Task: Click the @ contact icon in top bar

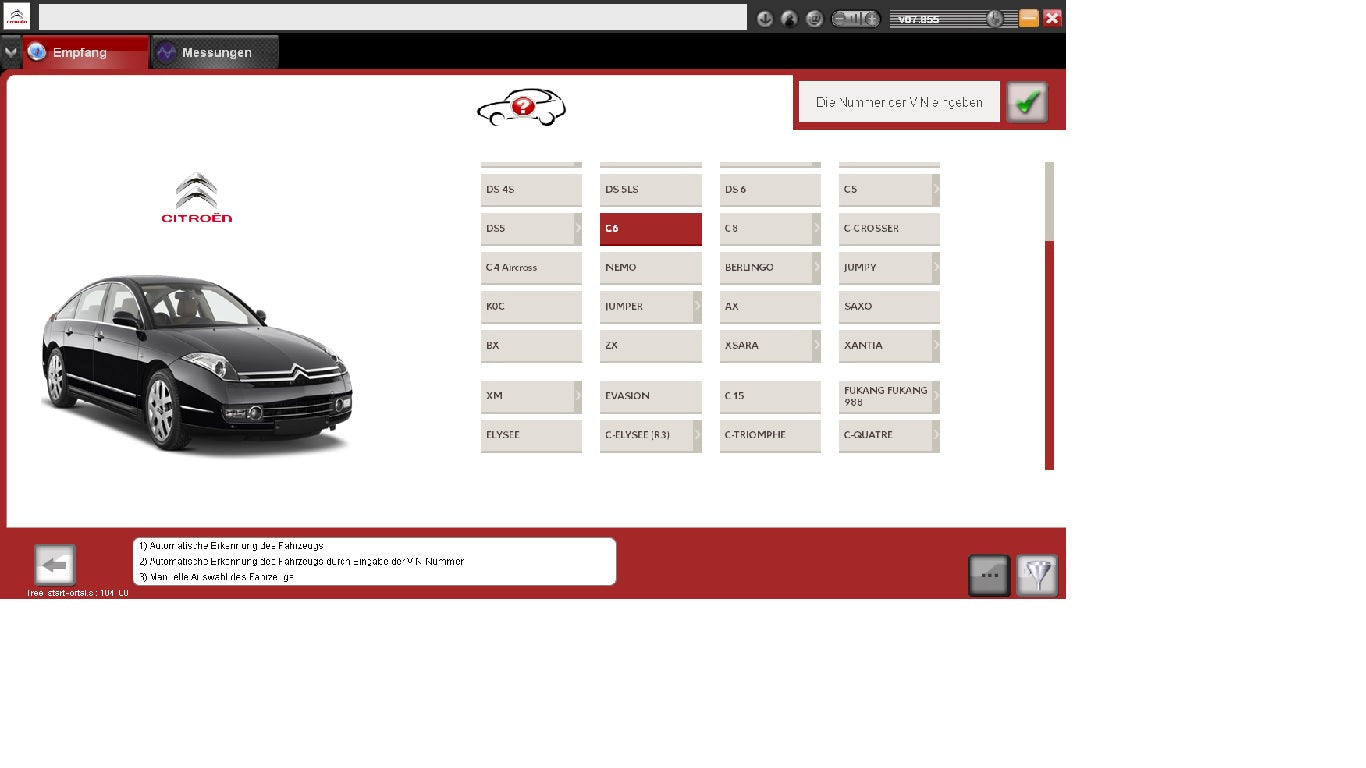Action: click(814, 18)
